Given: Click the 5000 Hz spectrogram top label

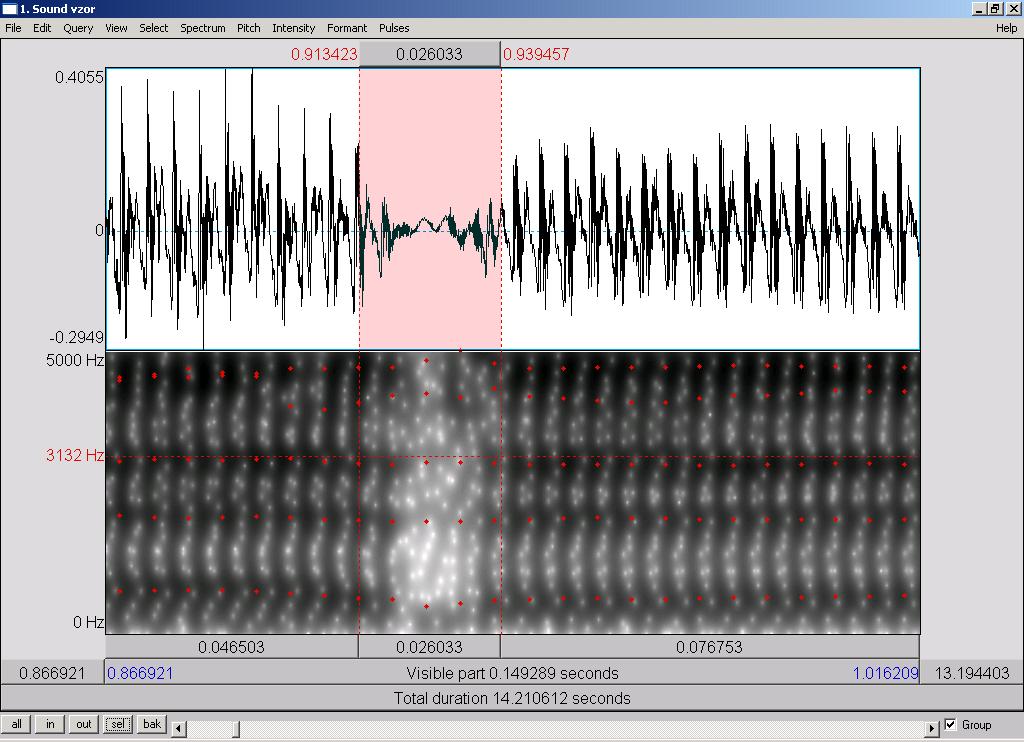Looking at the screenshot, I should (74, 360).
